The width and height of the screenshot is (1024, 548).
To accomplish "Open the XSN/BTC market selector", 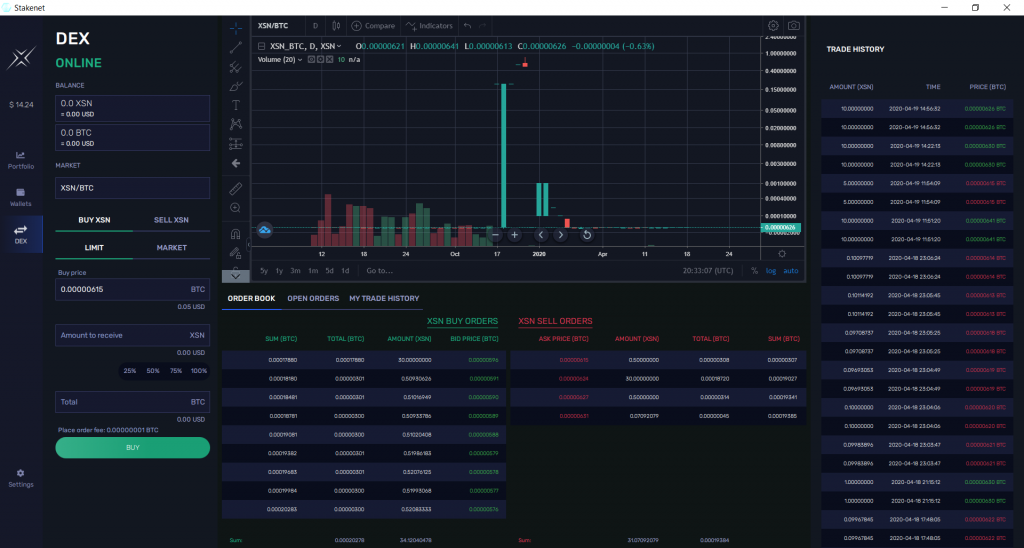I will click(x=133, y=188).
